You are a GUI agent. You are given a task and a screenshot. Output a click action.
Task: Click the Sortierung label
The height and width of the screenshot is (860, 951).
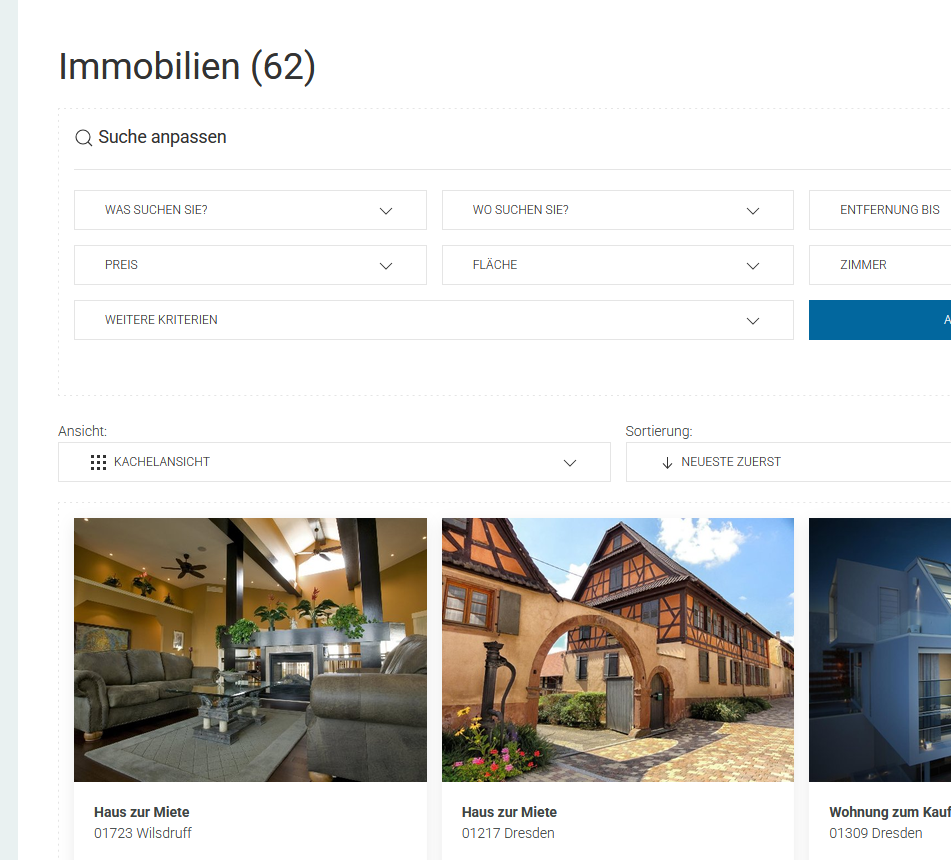[659, 431]
